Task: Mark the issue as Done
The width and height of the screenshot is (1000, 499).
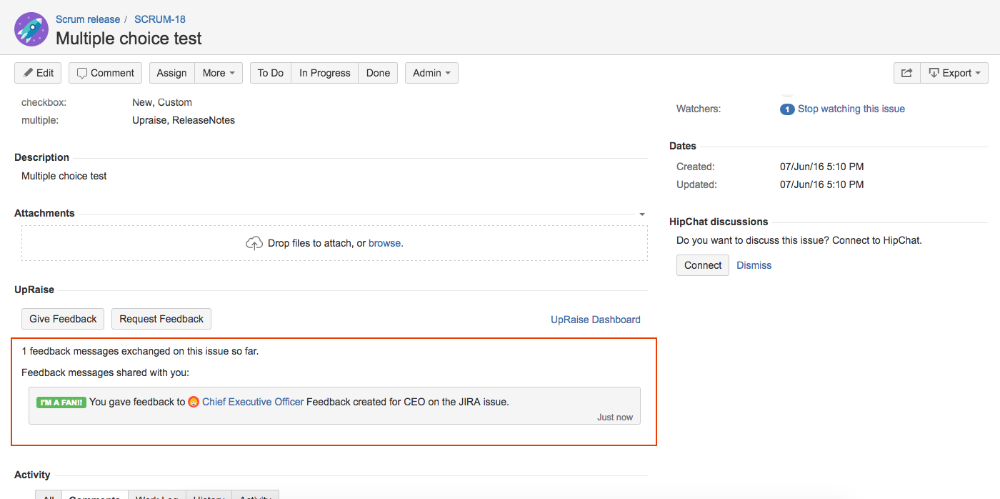Action: pos(378,73)
